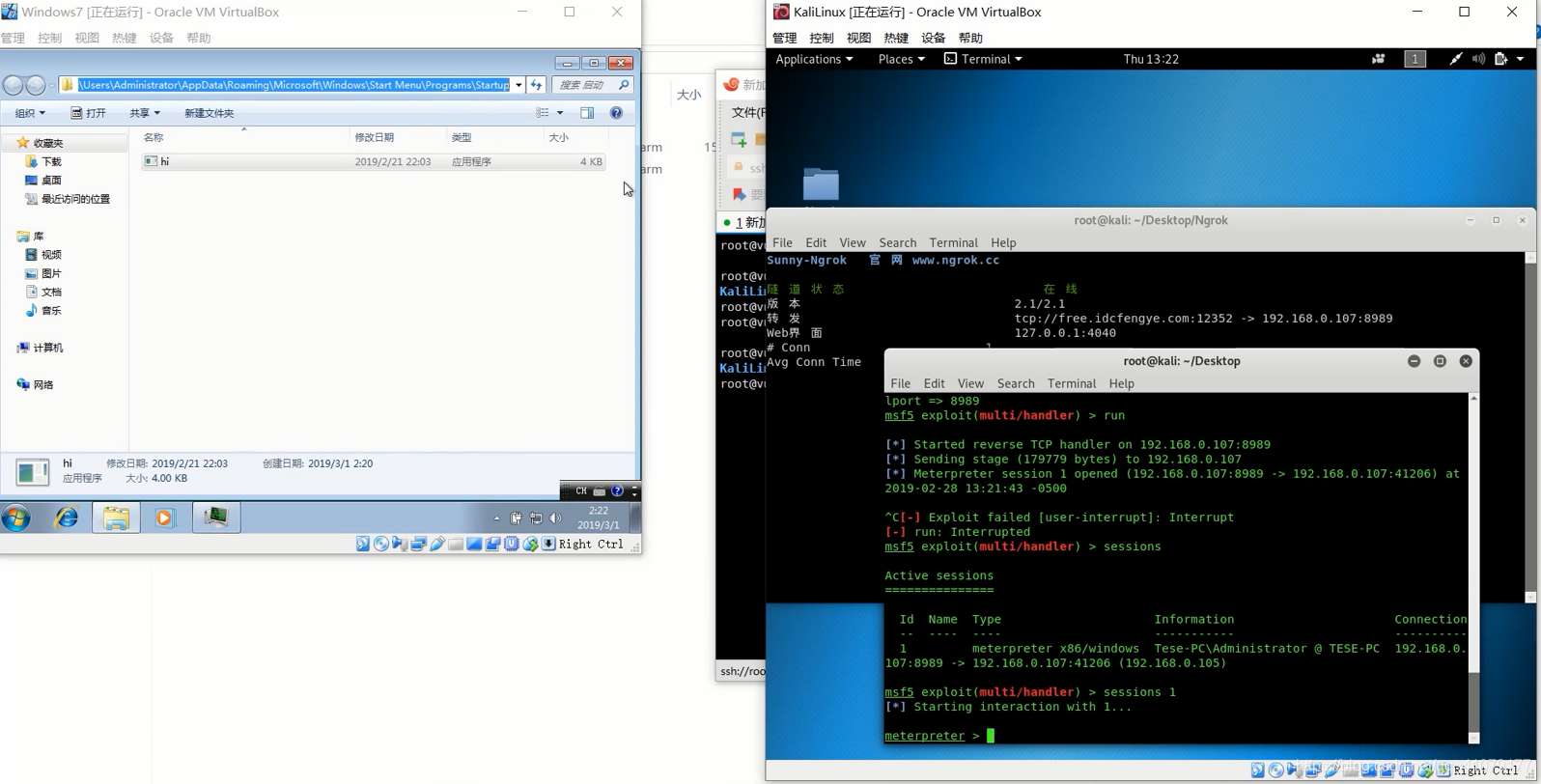Open the 文档 library
1541x784 pixels.
click(42, 292)
